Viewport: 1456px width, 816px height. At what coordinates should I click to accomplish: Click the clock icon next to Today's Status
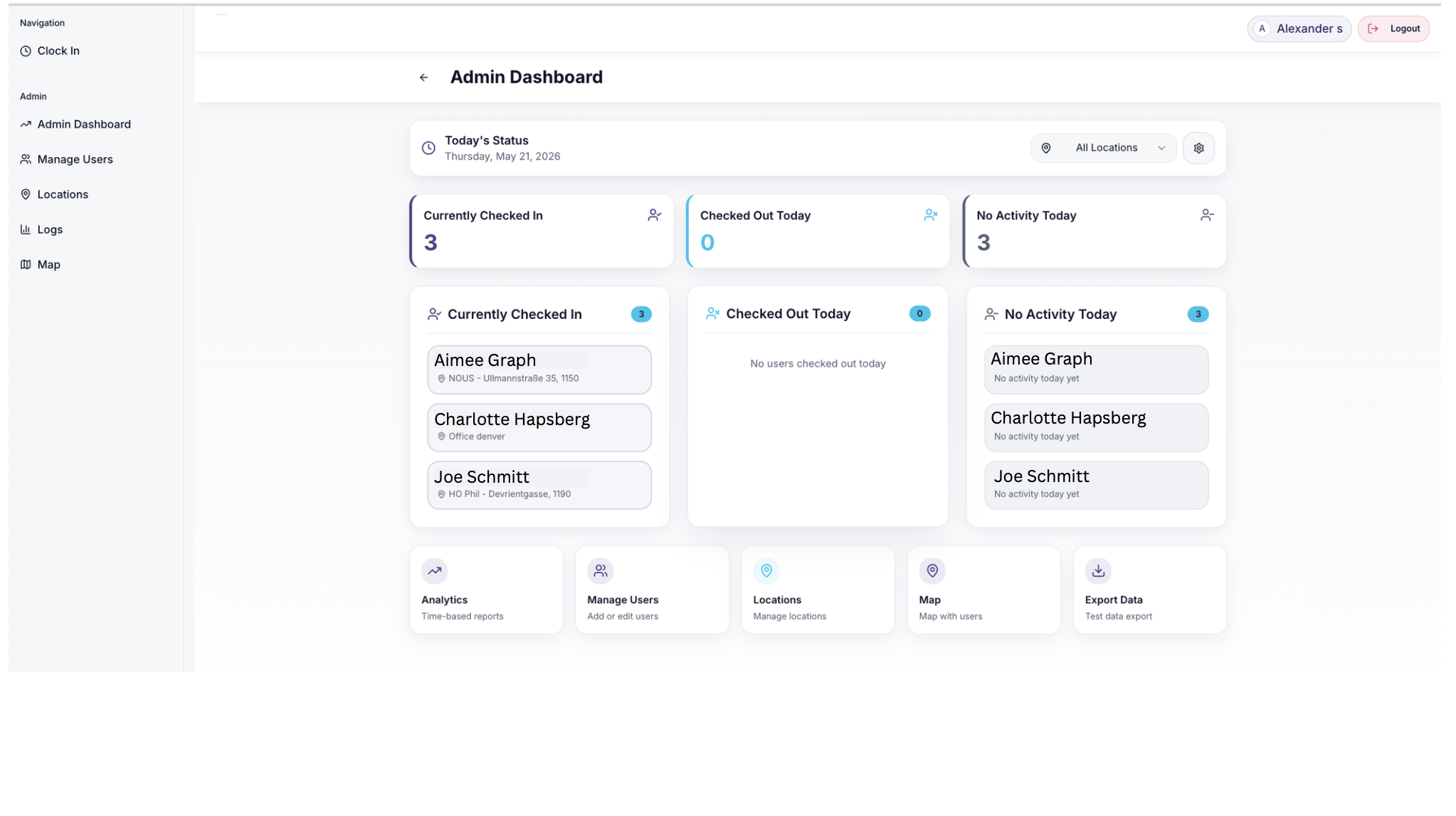tap(428, 148)
